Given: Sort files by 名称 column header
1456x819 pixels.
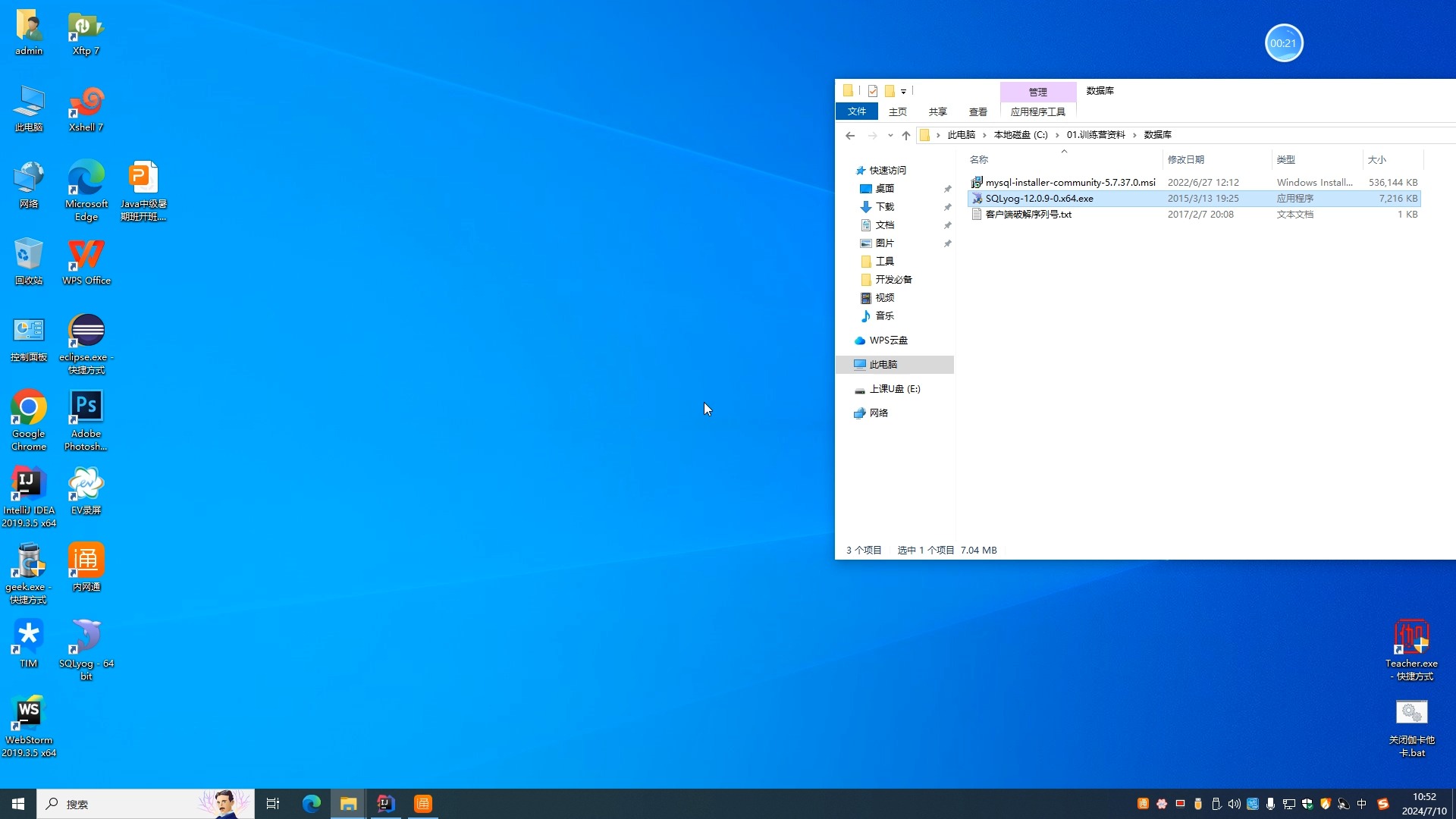Looking at the screenshot, I should click(1063, 160).
